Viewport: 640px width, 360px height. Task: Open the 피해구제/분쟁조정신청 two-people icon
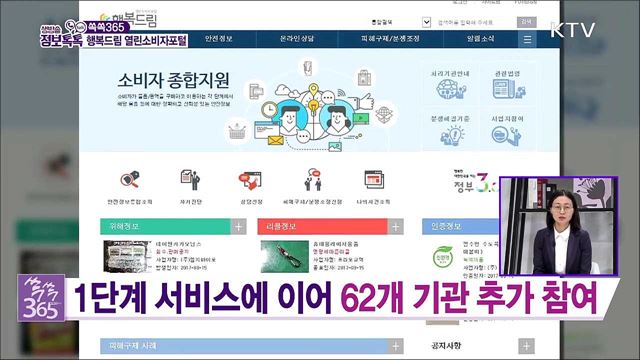(x=313, y=180)
